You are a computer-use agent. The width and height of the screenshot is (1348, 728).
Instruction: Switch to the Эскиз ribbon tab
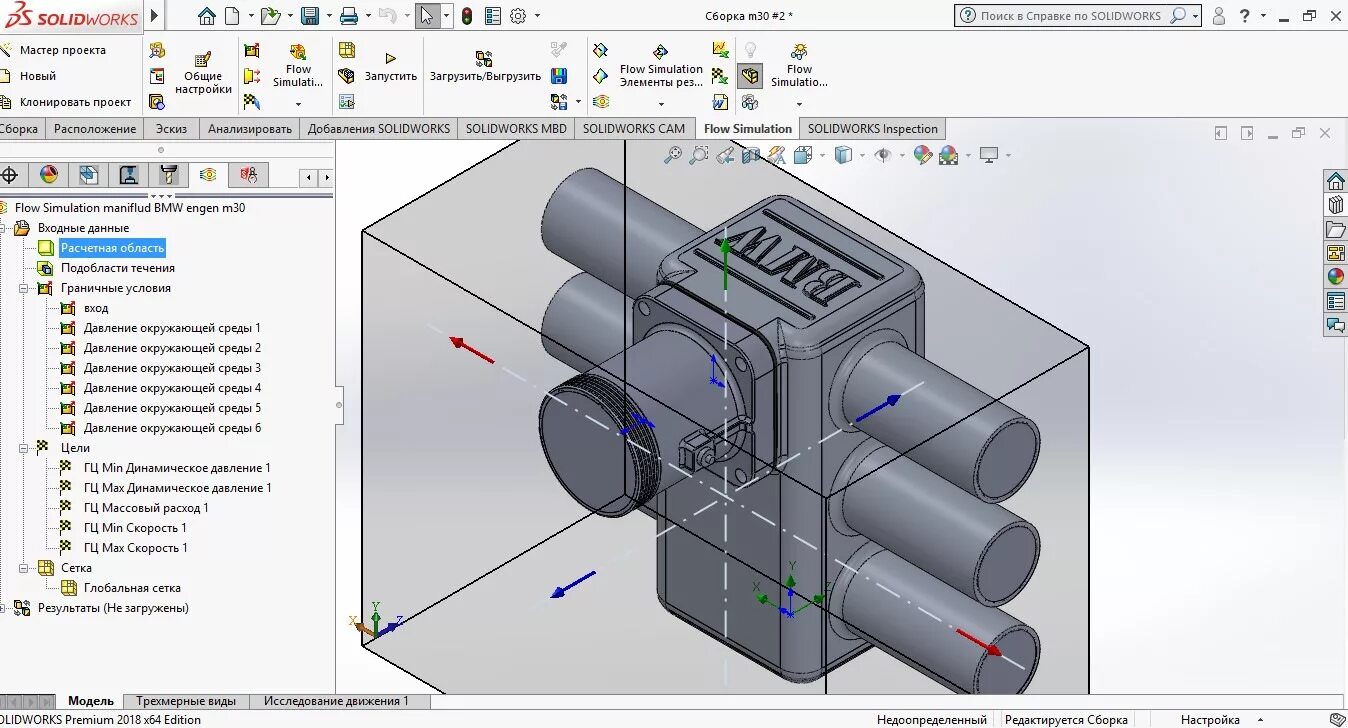coord(171,128)
